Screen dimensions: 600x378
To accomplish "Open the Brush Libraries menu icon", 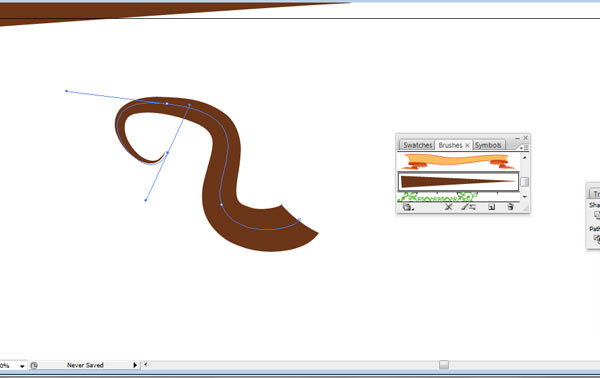I will click(408, 207).
